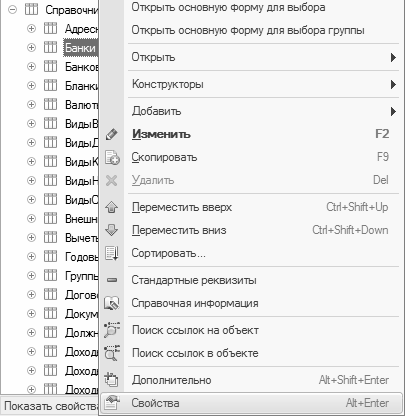Image resolution: width=405 pixels, height=416 pixels.
Task: Click the up-arrow icon for Переместить вверх
Action: pos(111,207)
